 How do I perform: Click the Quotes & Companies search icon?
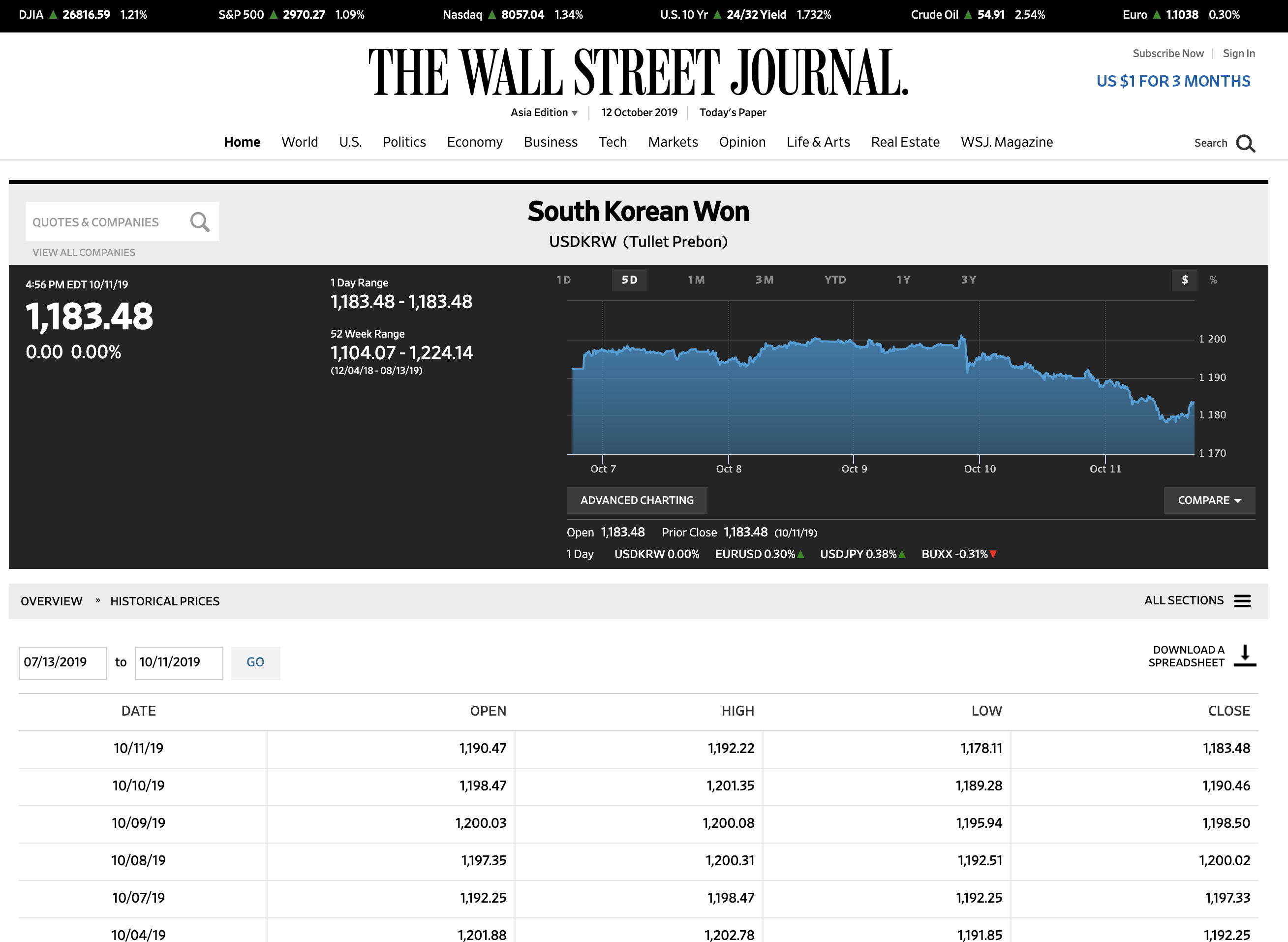[199, 222]
